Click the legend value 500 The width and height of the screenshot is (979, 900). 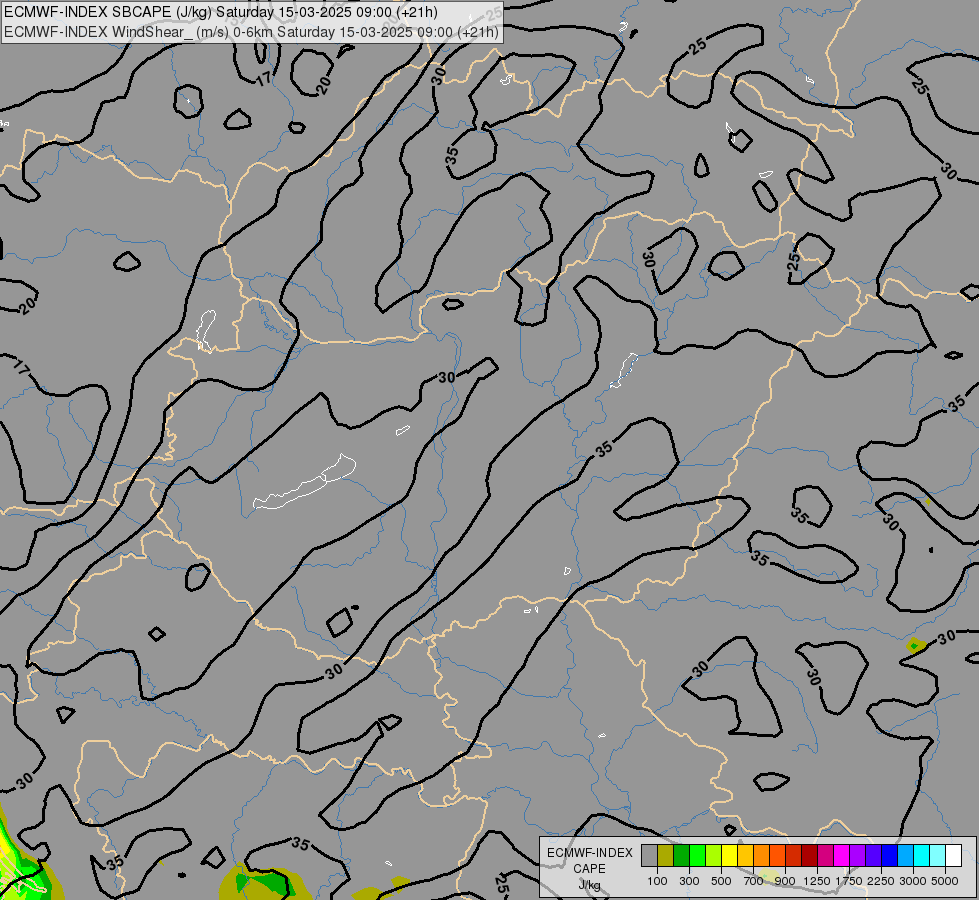pyautogui.click(x=721, y=881)
